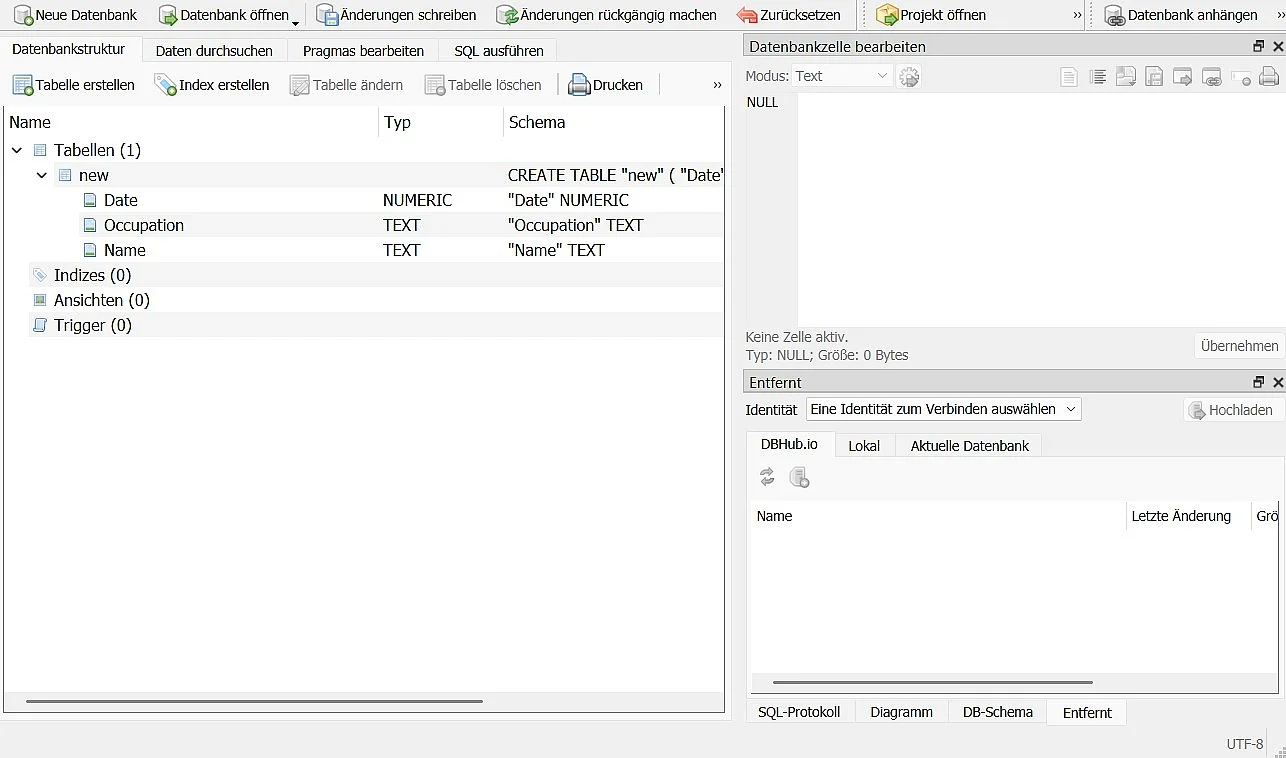The height and width of the screenshot is (758, 1286).
Task: Click the Schema column header
Action: click(x=613, y=122)
